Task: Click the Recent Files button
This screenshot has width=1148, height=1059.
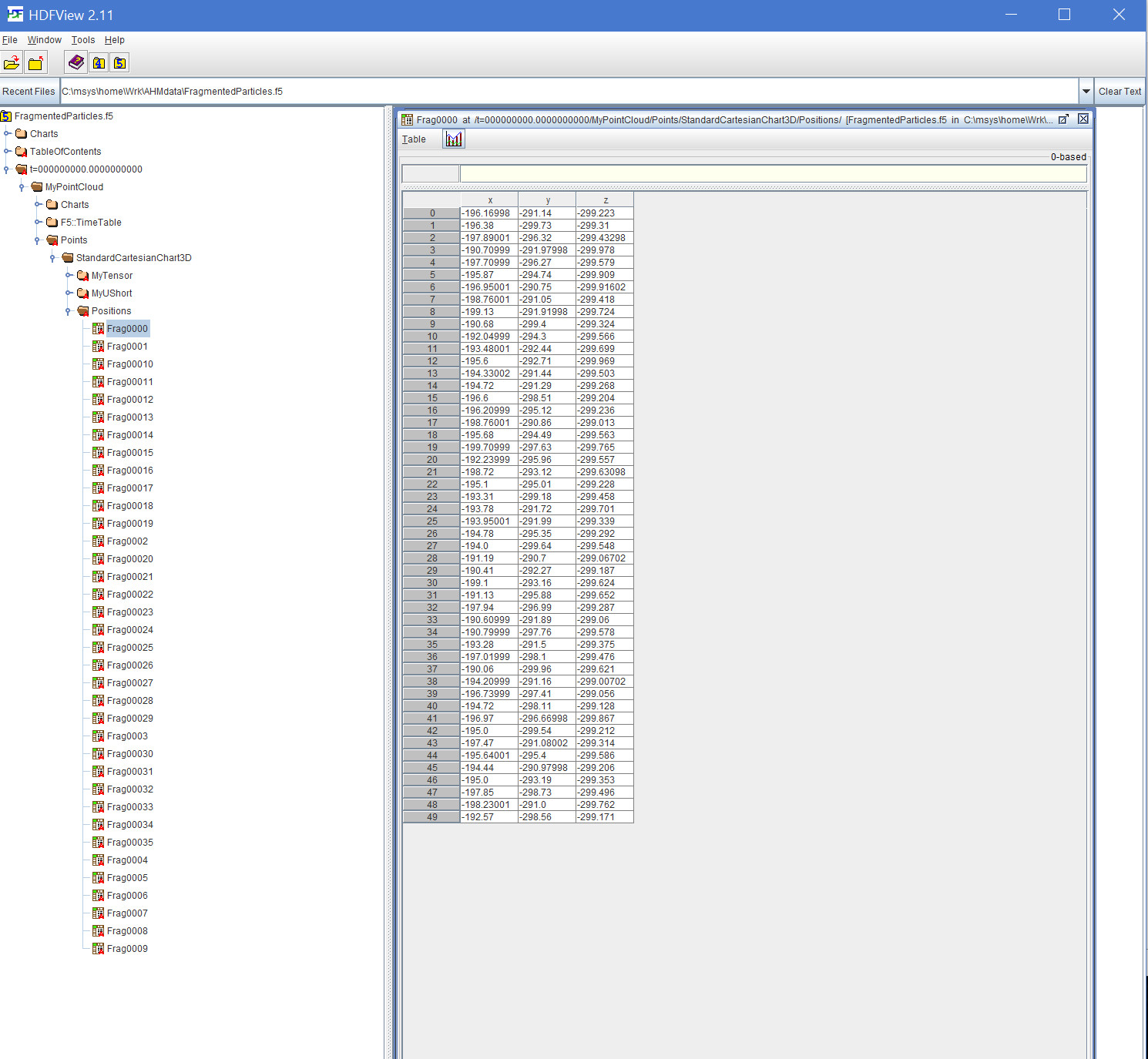Action: [29, 92]
